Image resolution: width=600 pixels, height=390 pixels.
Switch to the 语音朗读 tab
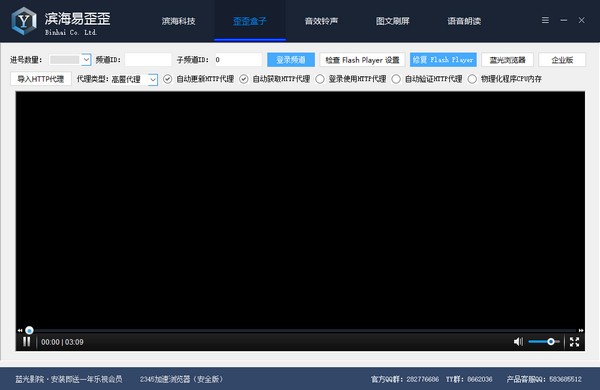[x=464, y=21]
